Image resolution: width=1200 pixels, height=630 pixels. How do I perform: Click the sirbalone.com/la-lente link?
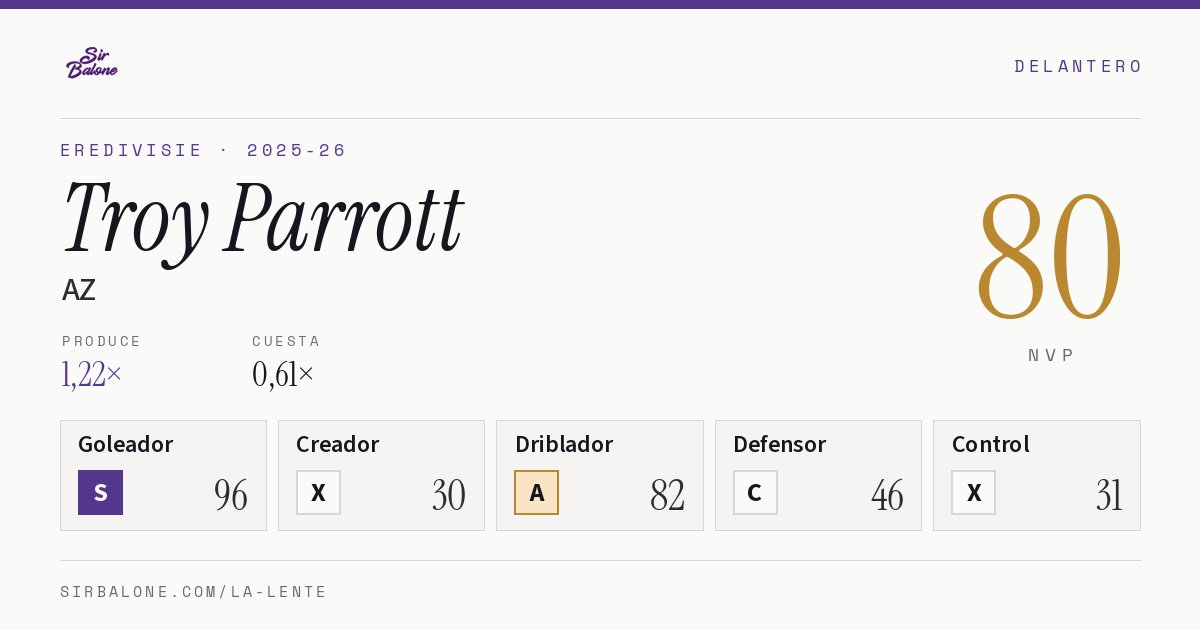[194, 592]
